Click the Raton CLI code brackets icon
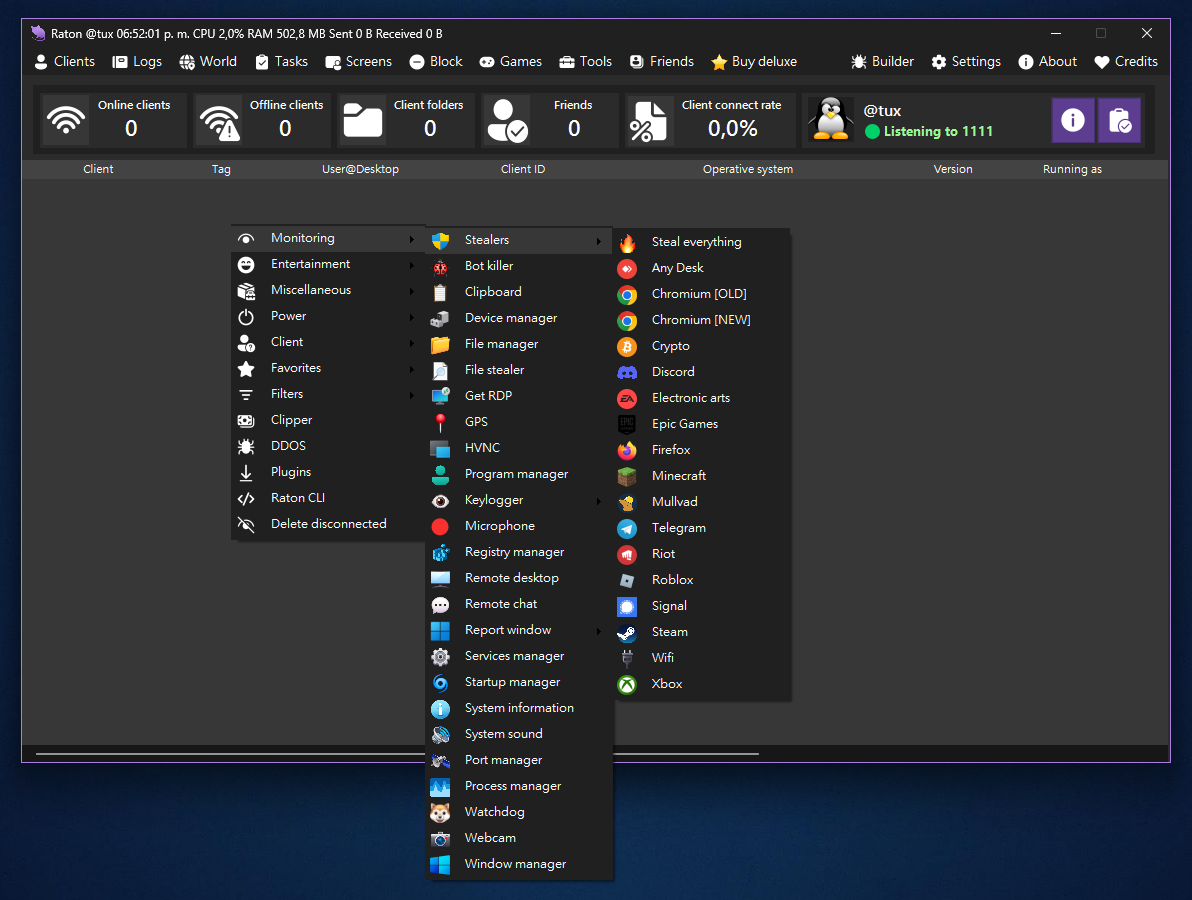1192x900 pixels. [x=246, y=499]
